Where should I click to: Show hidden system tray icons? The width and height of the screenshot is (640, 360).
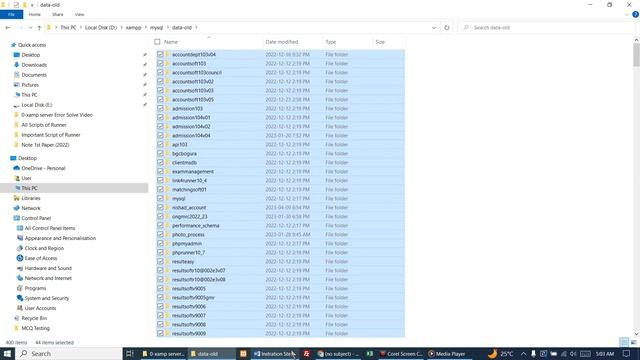pos(524,354)
